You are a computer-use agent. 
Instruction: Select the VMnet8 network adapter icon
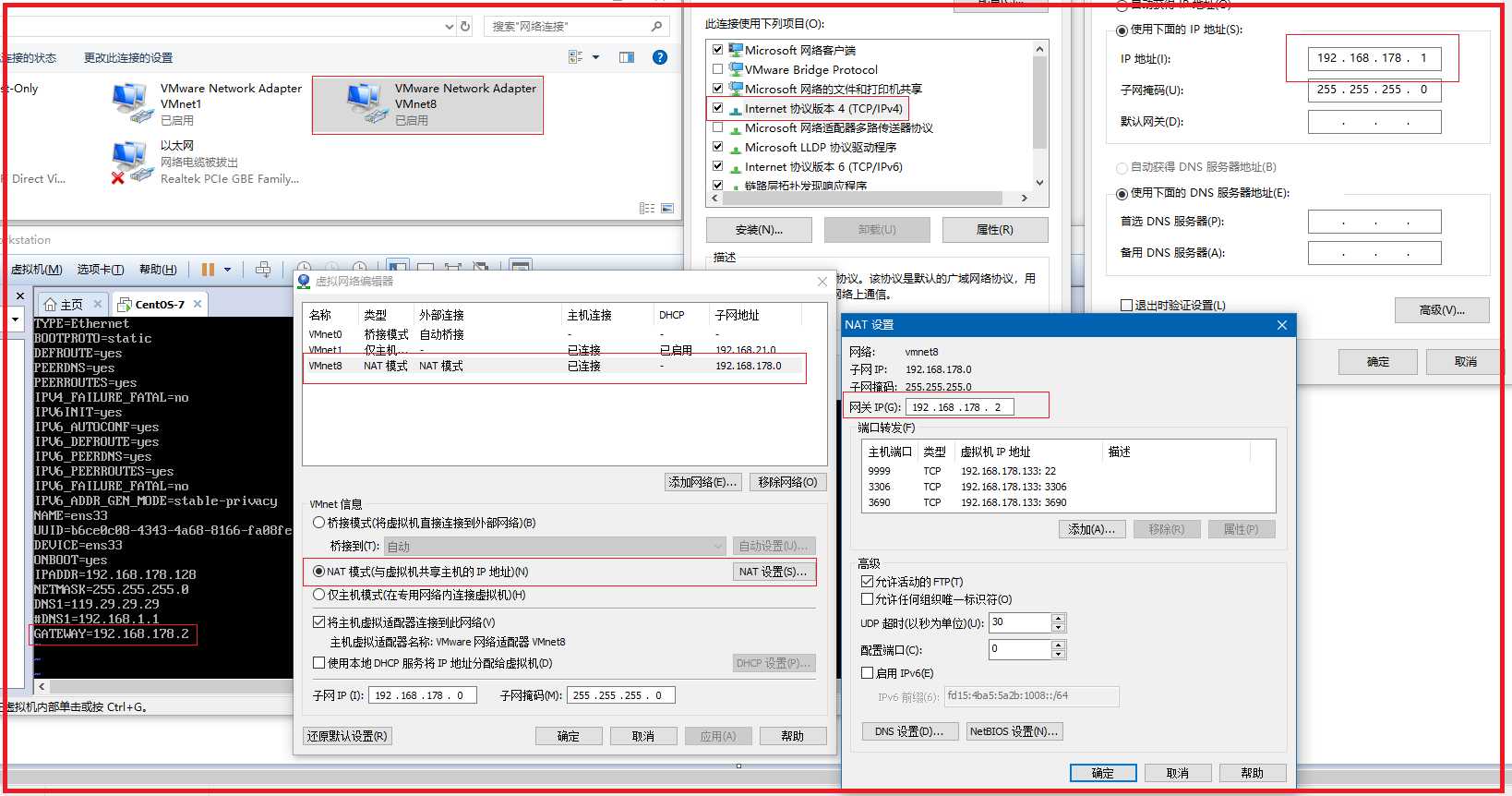pos(366,103)
